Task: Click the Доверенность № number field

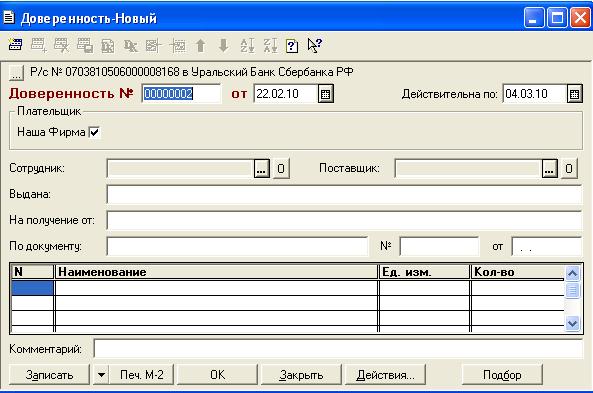Action: 181,94
